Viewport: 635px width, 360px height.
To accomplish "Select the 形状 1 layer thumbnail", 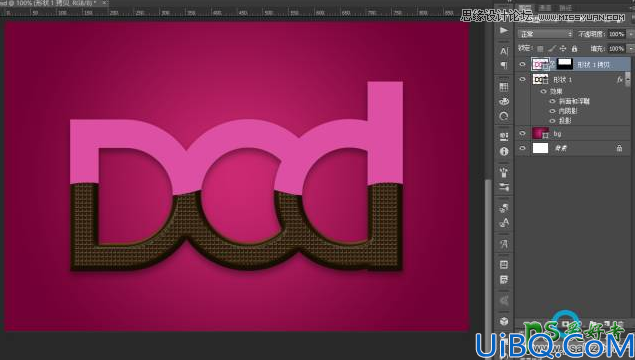I will click(x=540, y=80).
